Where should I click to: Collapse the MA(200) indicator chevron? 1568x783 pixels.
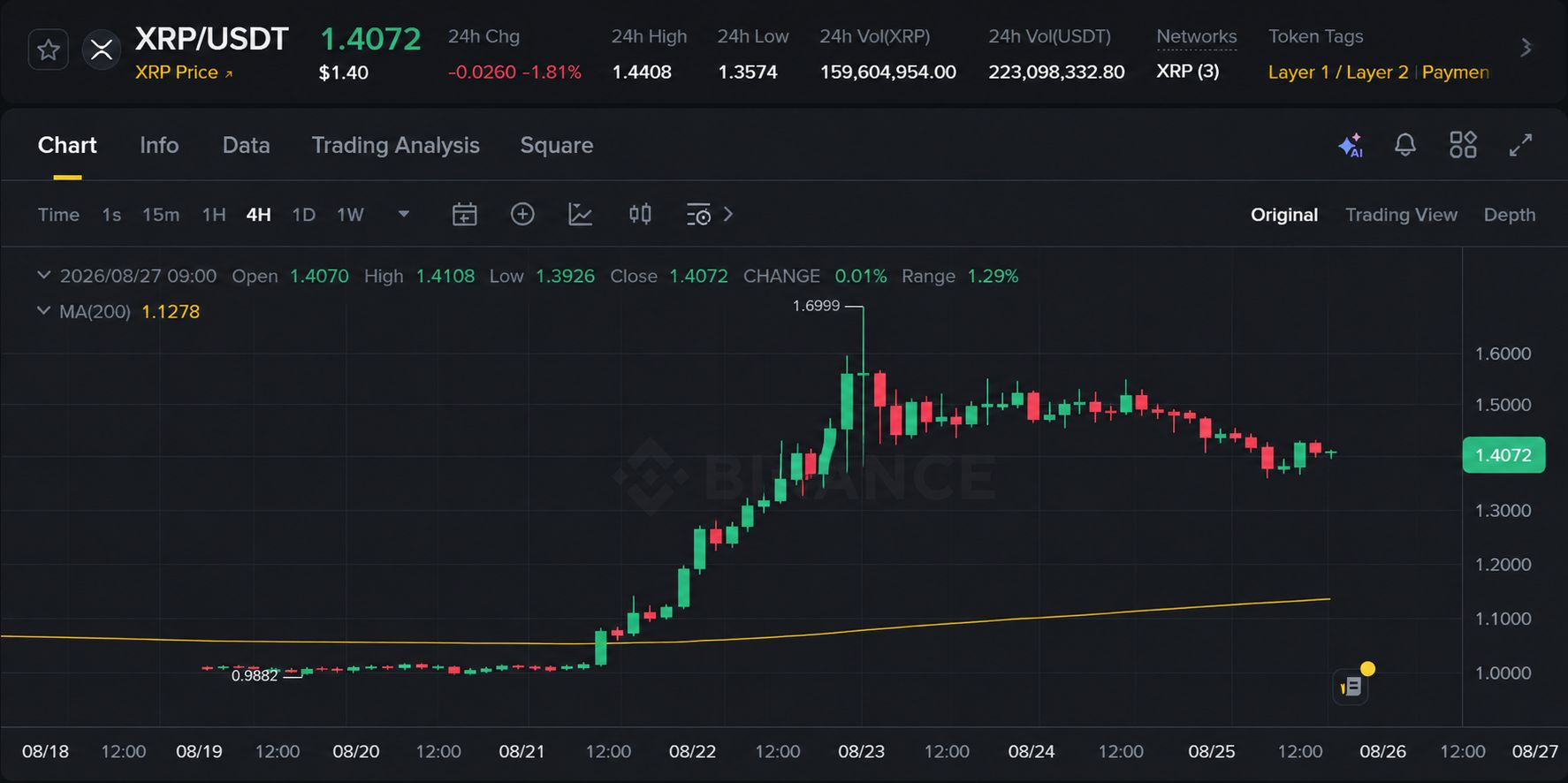(42, 311)
